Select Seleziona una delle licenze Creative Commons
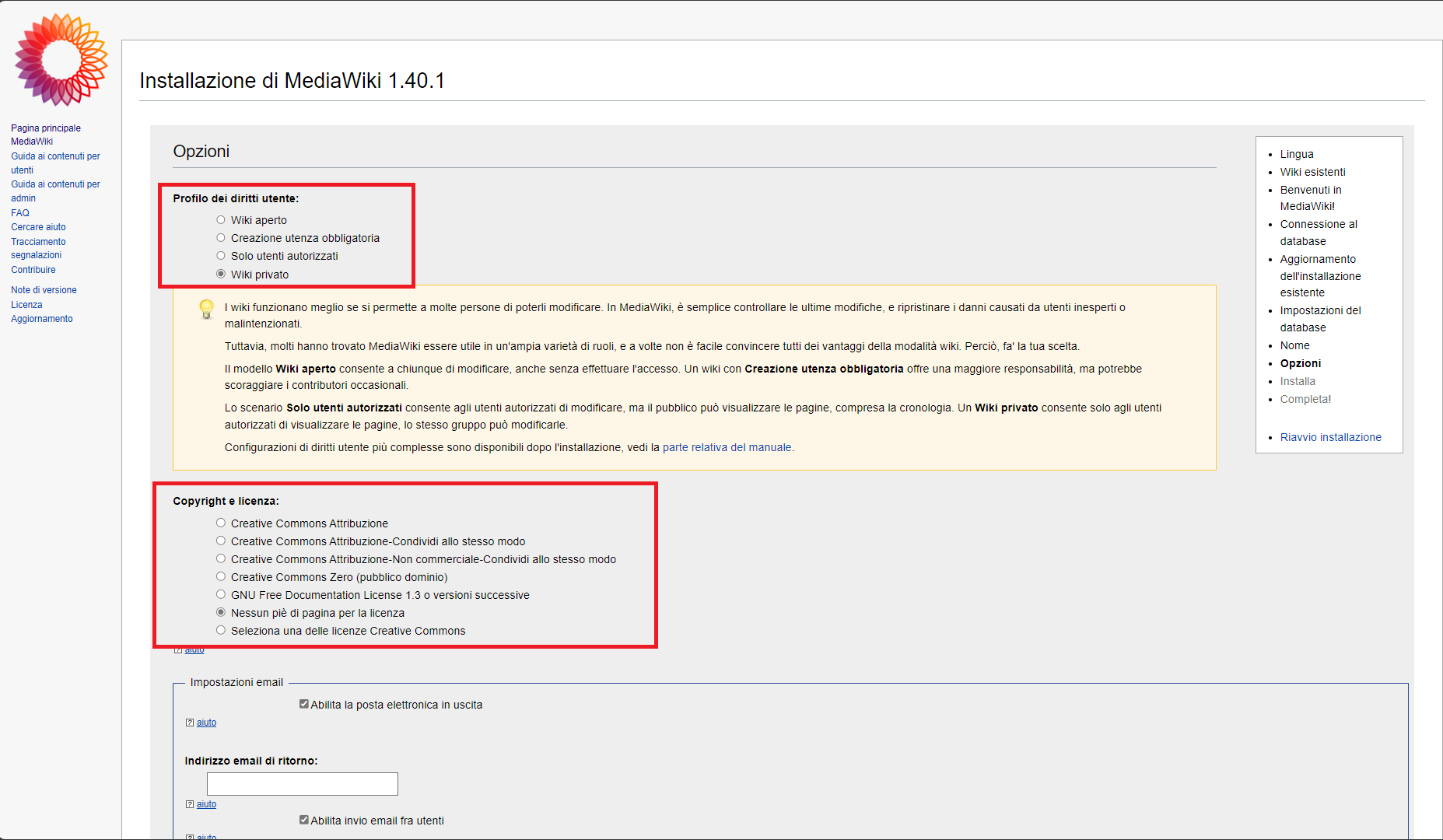 (221, 630)
